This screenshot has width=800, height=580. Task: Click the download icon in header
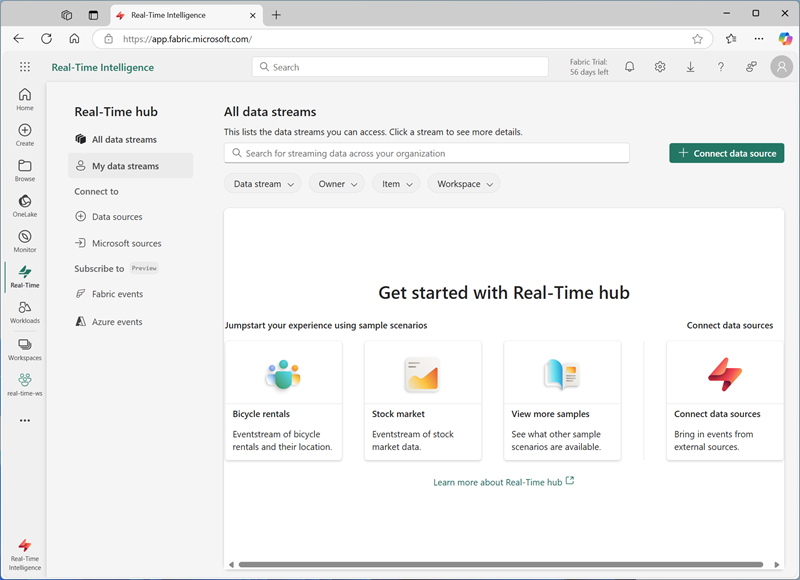[x=690, y=67]
